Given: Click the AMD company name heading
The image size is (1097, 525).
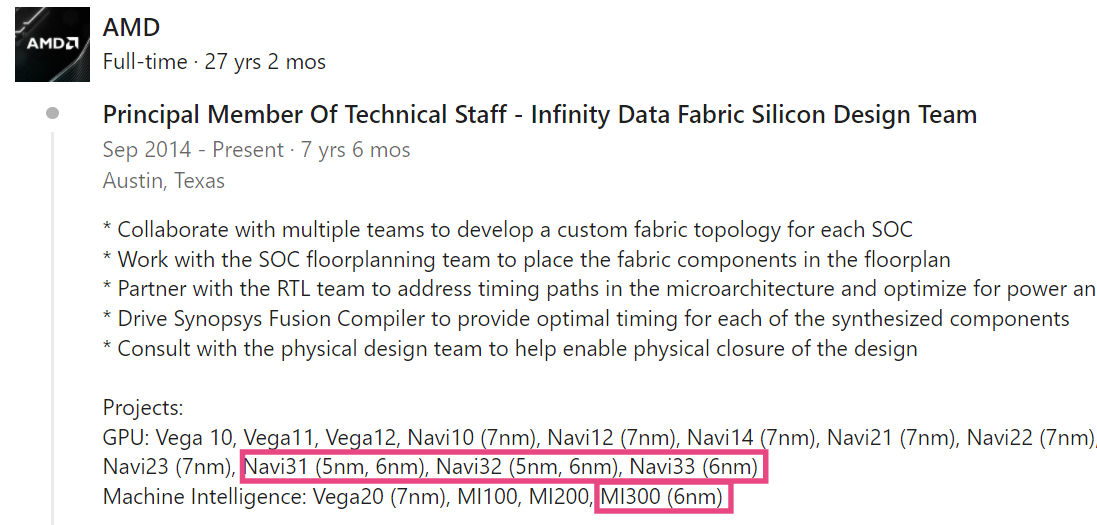Looking at the screenshot, I should (x=131, y=28).
